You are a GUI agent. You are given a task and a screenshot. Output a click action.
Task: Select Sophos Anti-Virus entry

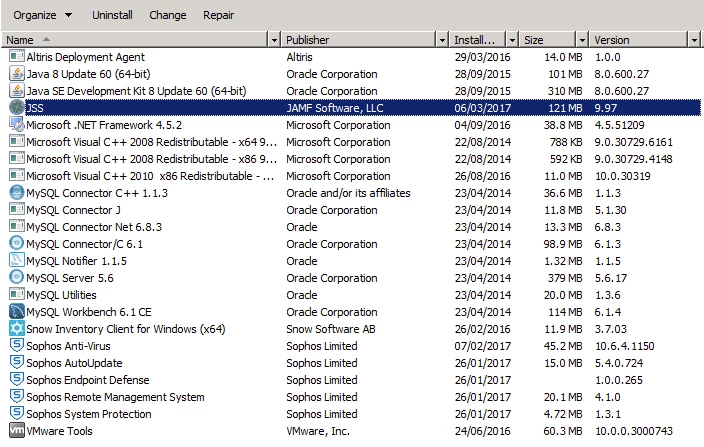coord(68,346)
